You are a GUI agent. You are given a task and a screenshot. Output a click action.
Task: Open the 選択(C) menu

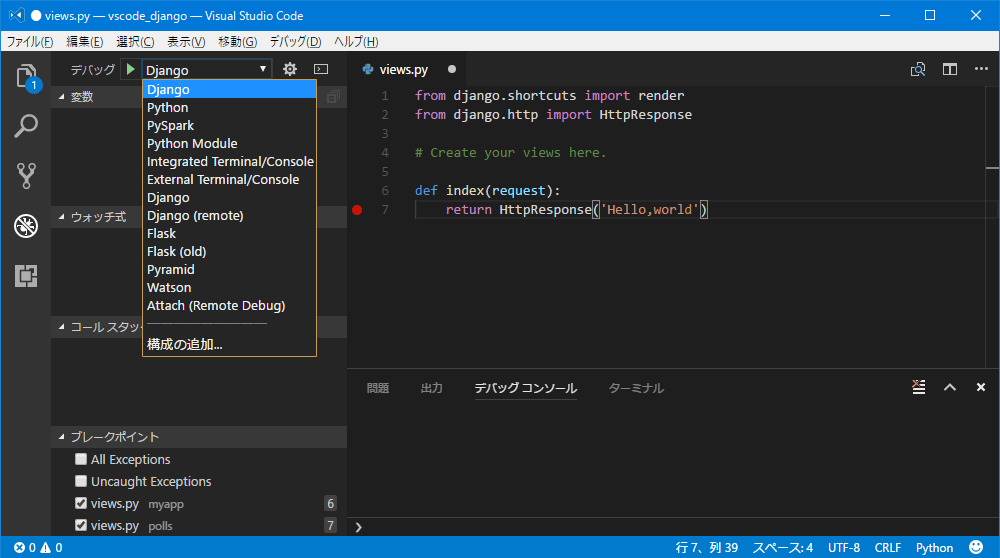tap(135, 41)
